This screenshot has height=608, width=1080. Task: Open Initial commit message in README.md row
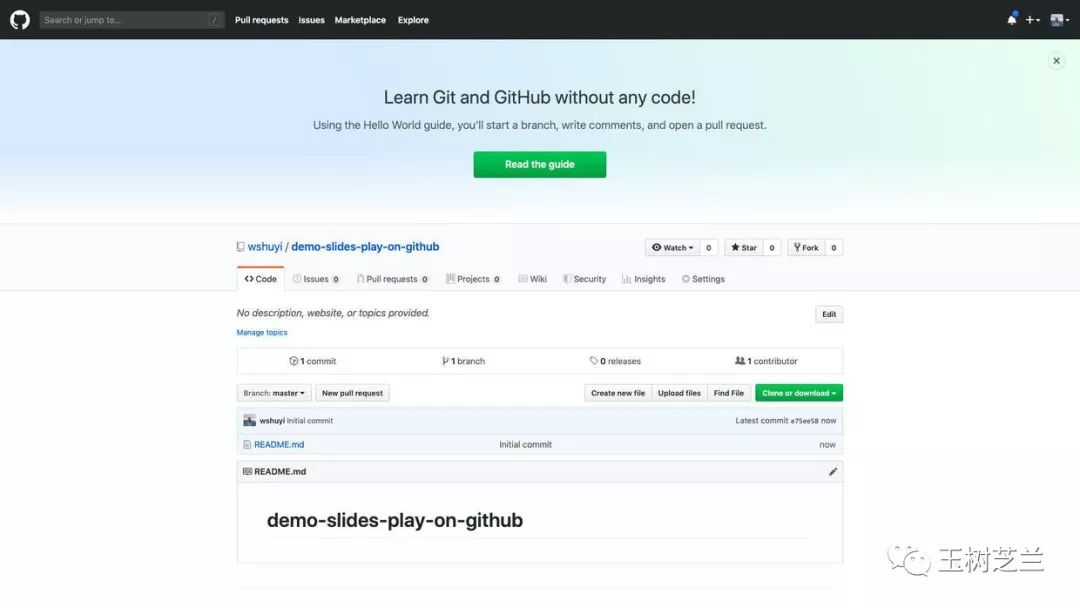tap(526, 445)
